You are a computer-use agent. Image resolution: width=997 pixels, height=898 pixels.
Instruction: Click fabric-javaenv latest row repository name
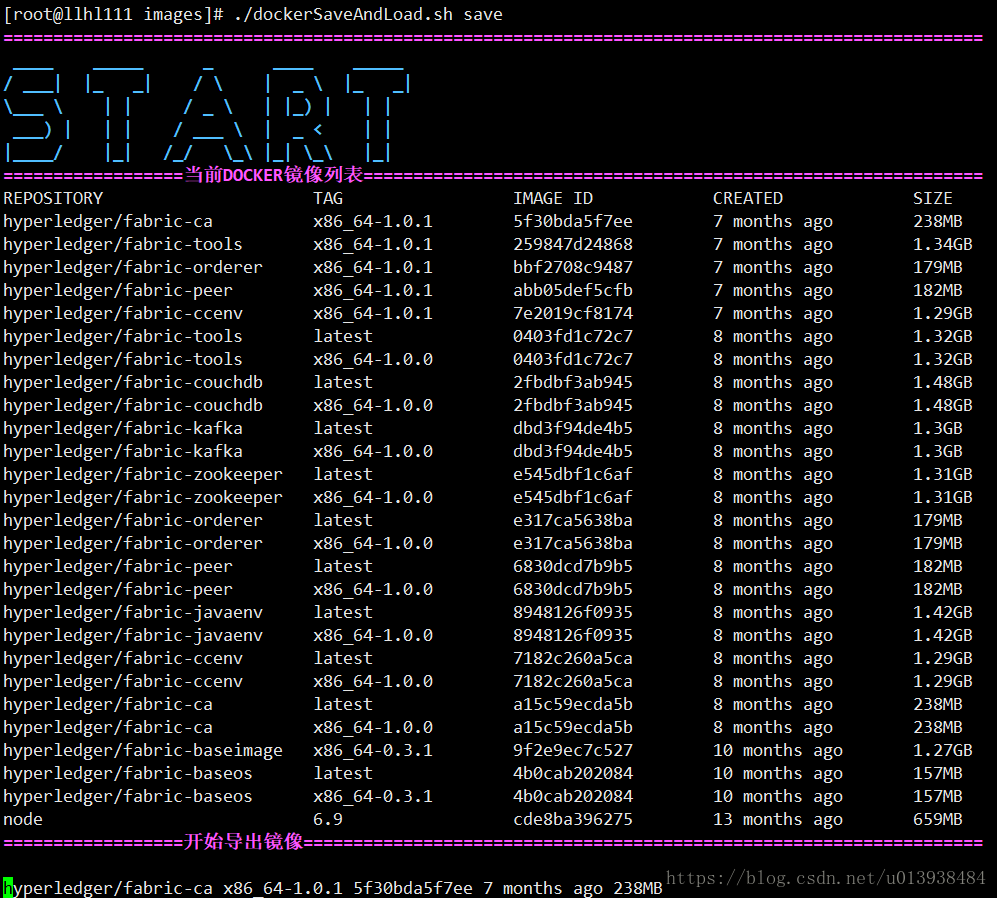click(x=132, y=612)
